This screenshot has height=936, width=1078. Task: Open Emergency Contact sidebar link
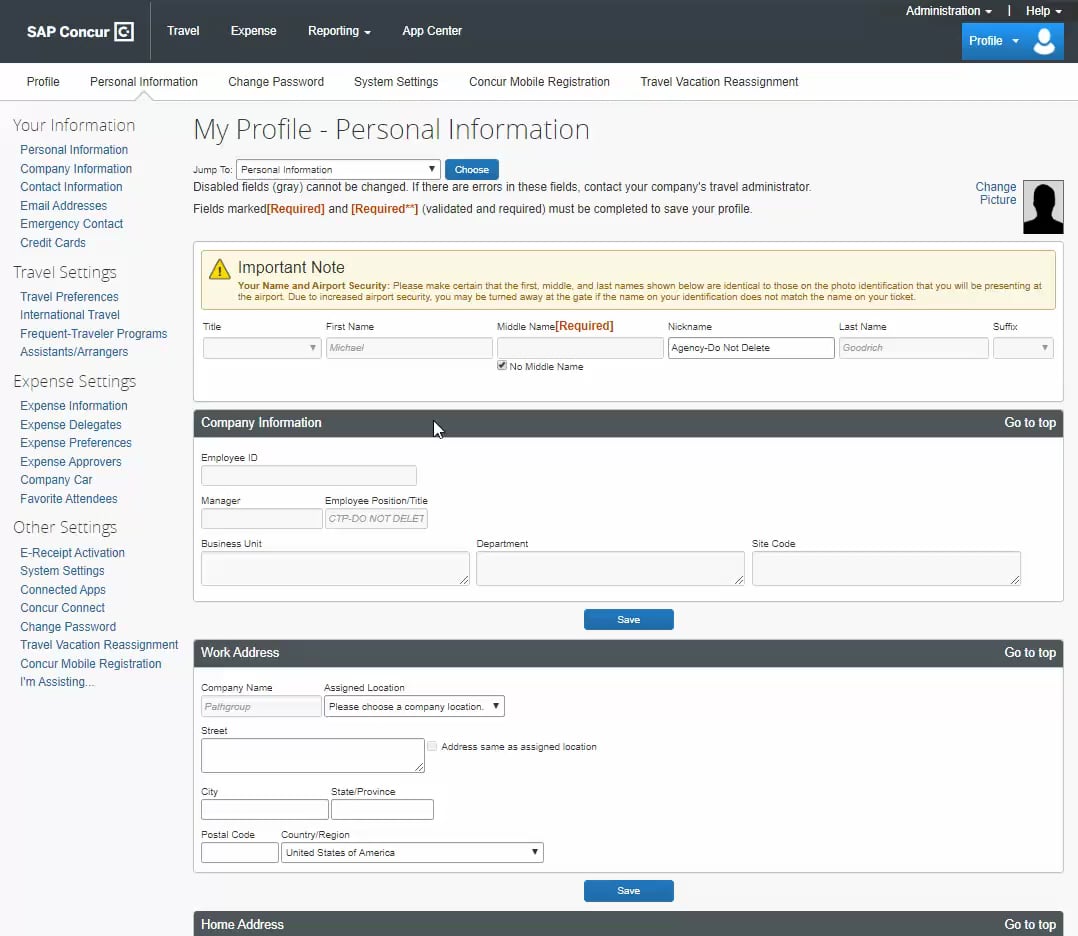(x=72, y=224)
